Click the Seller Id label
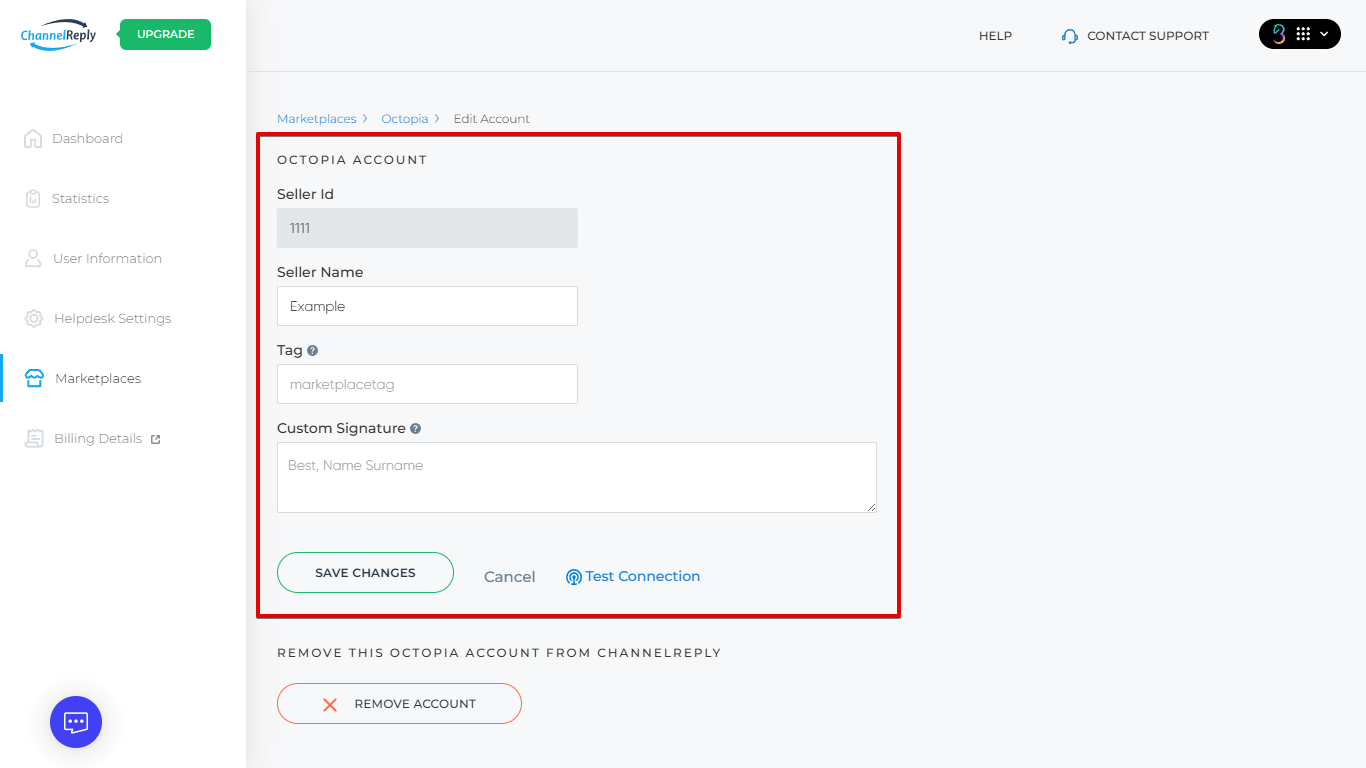The width and height of the screenshot is (1366, 768). [305, 194]
